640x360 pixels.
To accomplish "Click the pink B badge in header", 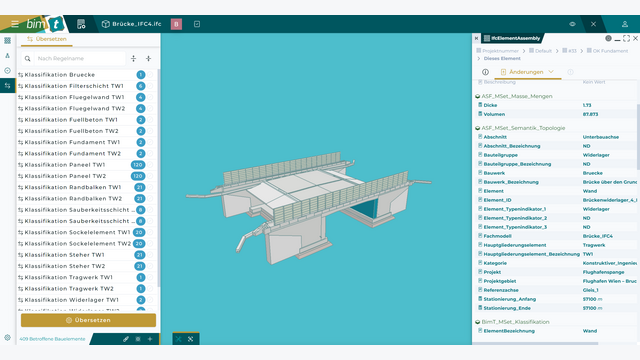I will point(176,24).
